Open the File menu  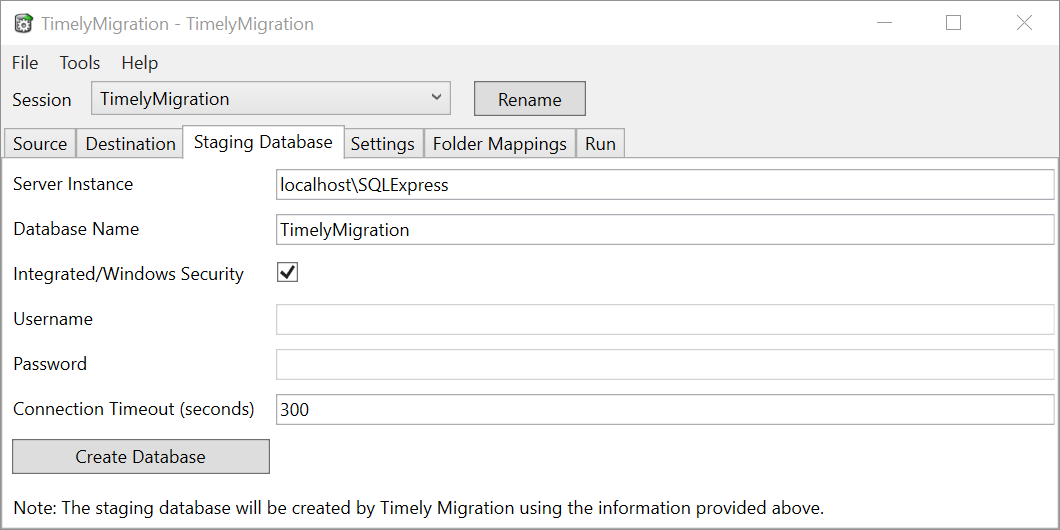click(25, 63)
